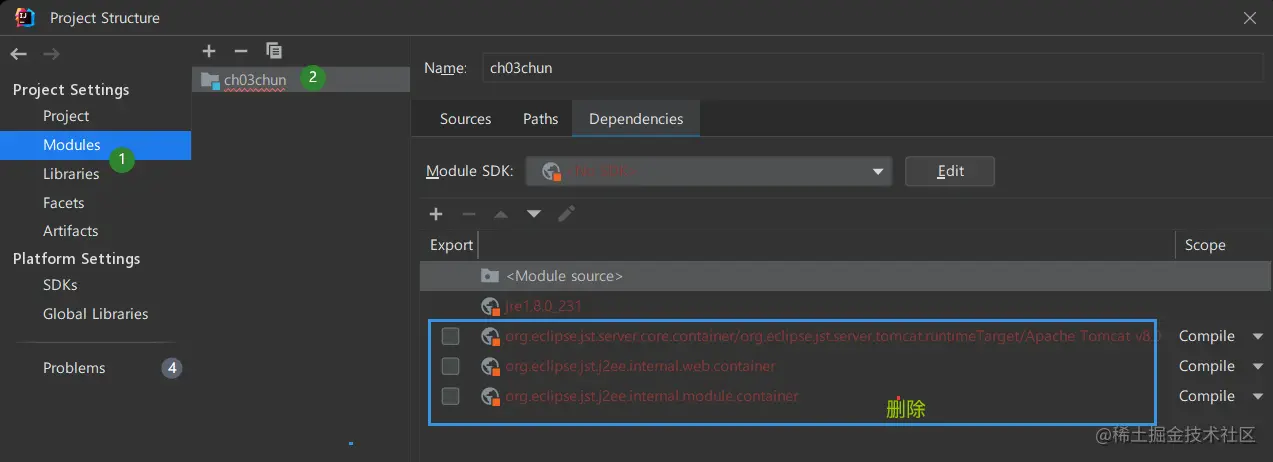Open Artifacts settings
Viewport: 1273px width, 462px height.
click(70, 230)
